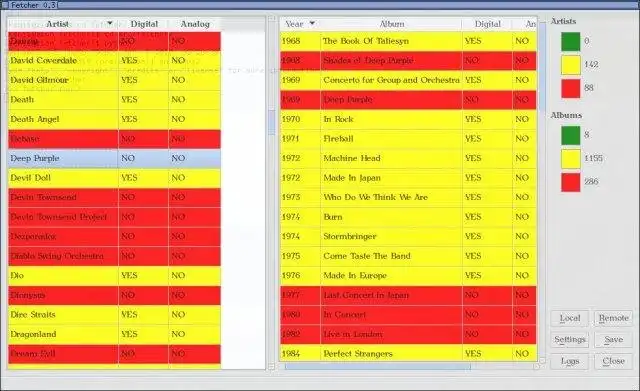Image resolution: width=640 pixels, height=391 pixels.
Task: Select Shades of Deep Purple album
Action: [409, 60]
